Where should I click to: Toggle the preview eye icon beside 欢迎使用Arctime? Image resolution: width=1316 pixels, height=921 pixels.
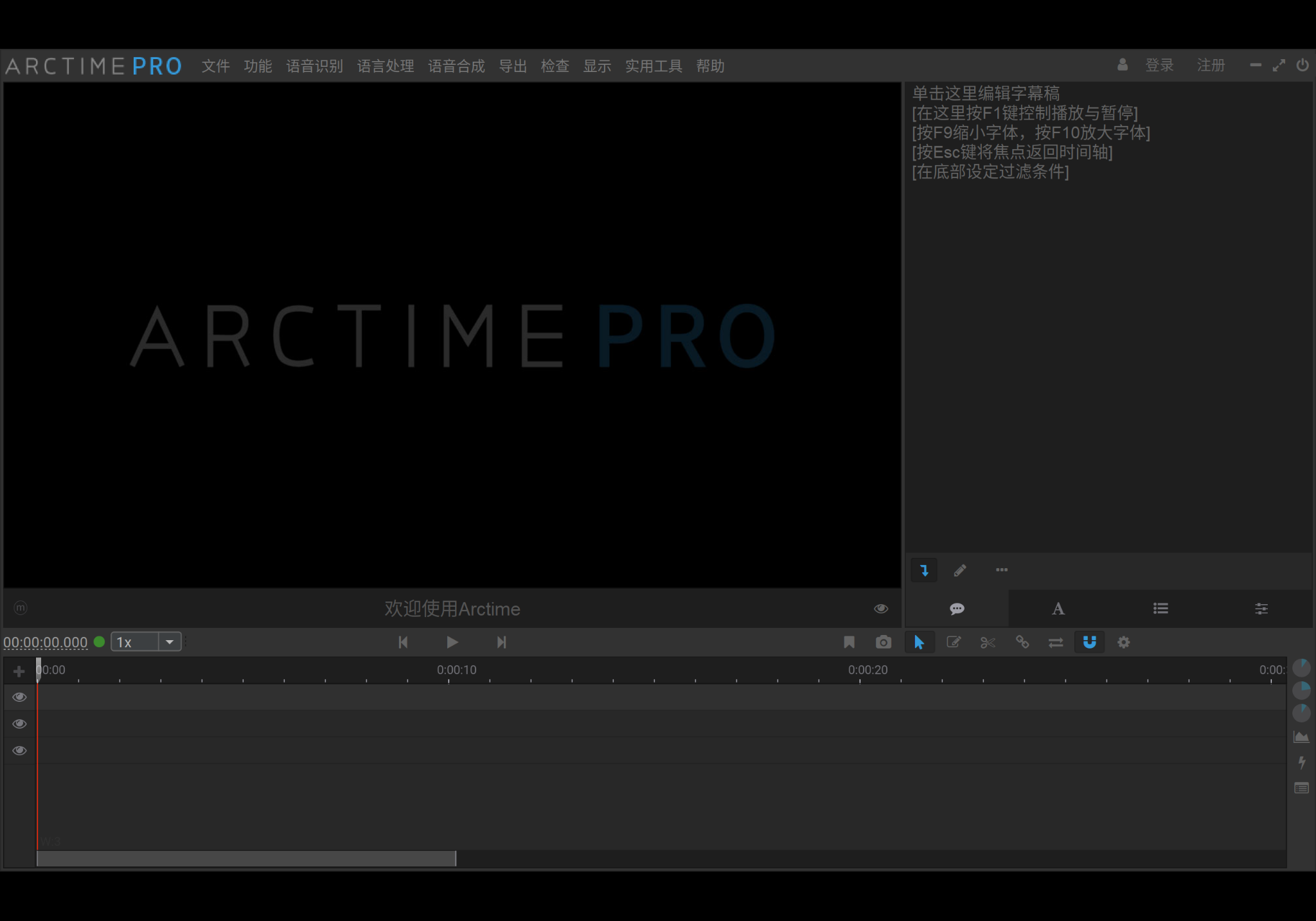pos(881,609)
